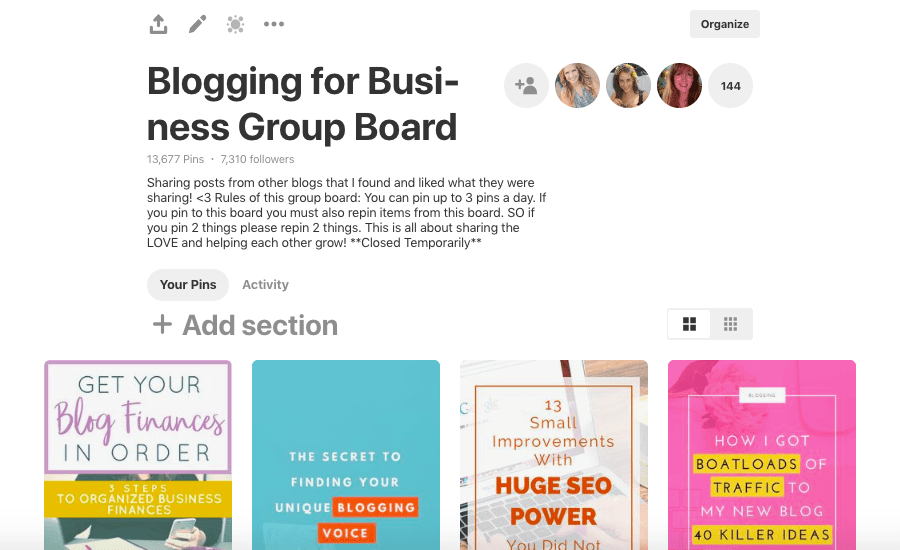This screenshot has height=550, width=900.
Task: Click the sparkle ideas icon
Action: pyautogui.click(x=235, y=24)
